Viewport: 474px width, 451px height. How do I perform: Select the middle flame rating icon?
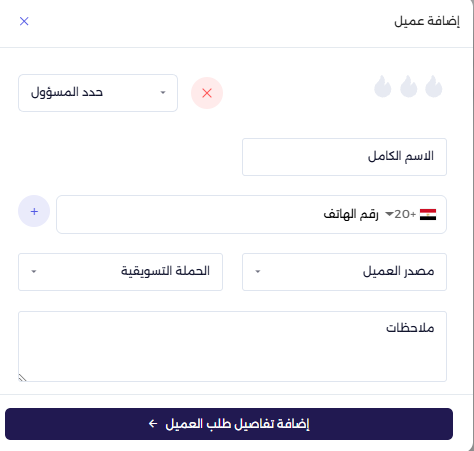click(408, 86)
